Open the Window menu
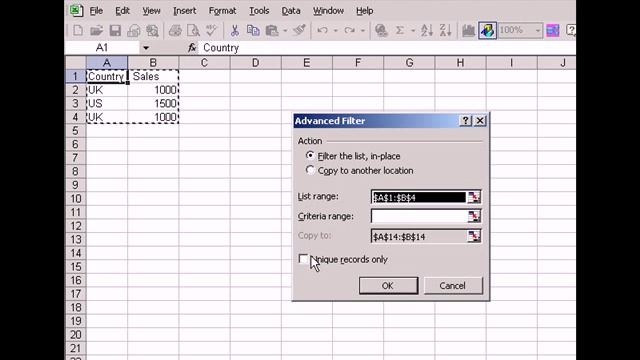 tap(328, 11)
